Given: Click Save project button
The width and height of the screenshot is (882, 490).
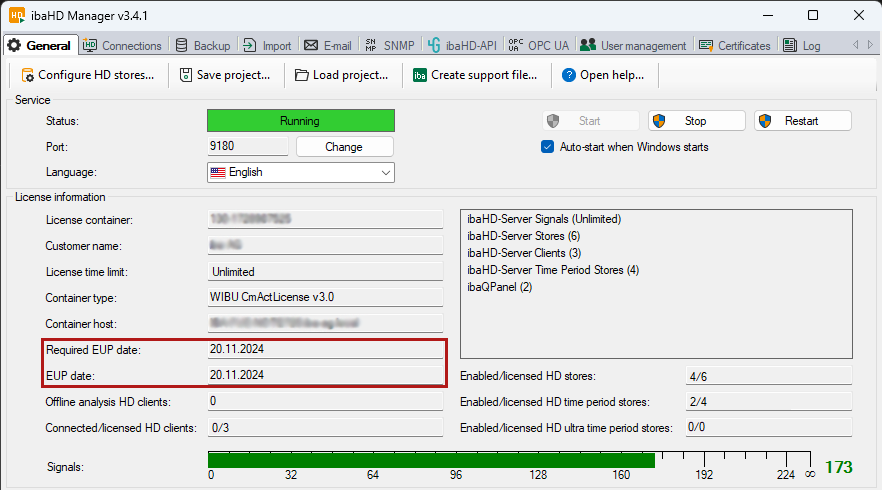Looking at the screenshot, I should click(225, 75).
